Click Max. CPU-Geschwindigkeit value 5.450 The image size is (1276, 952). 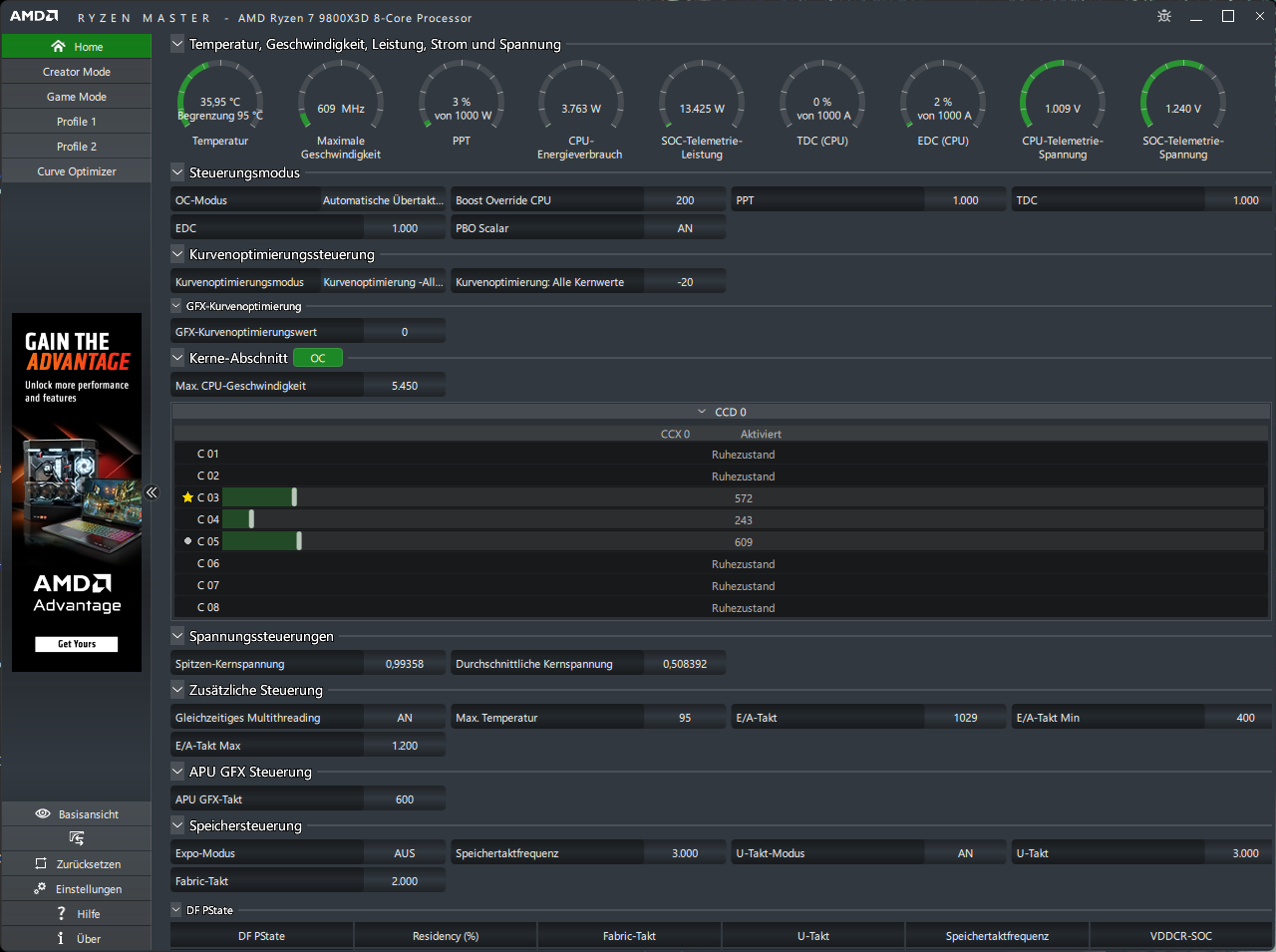pos(405,386)
